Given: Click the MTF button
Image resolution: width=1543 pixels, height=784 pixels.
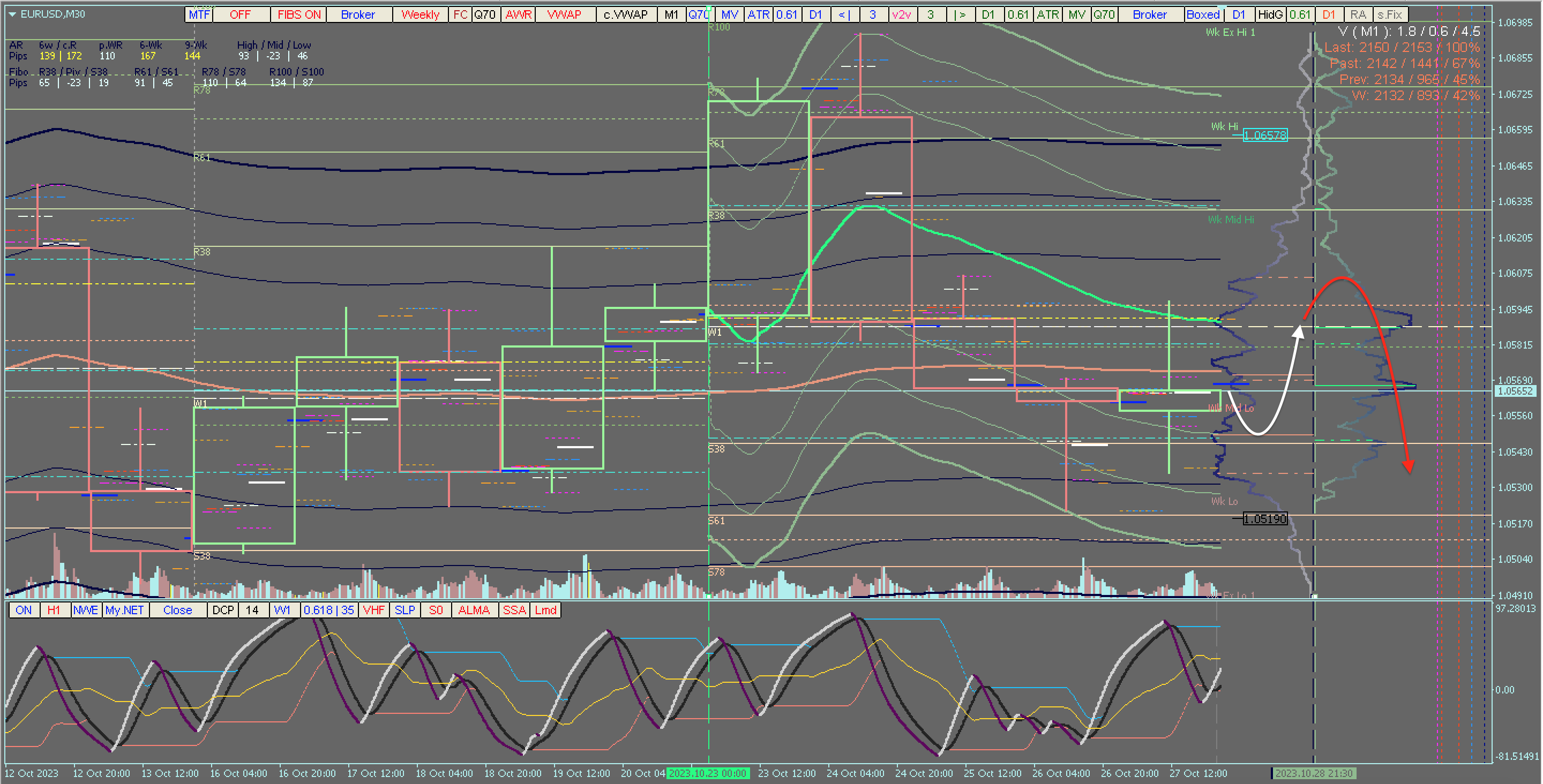Looking at the screenshot, I should pyautogui.click(x=199, y=14).
